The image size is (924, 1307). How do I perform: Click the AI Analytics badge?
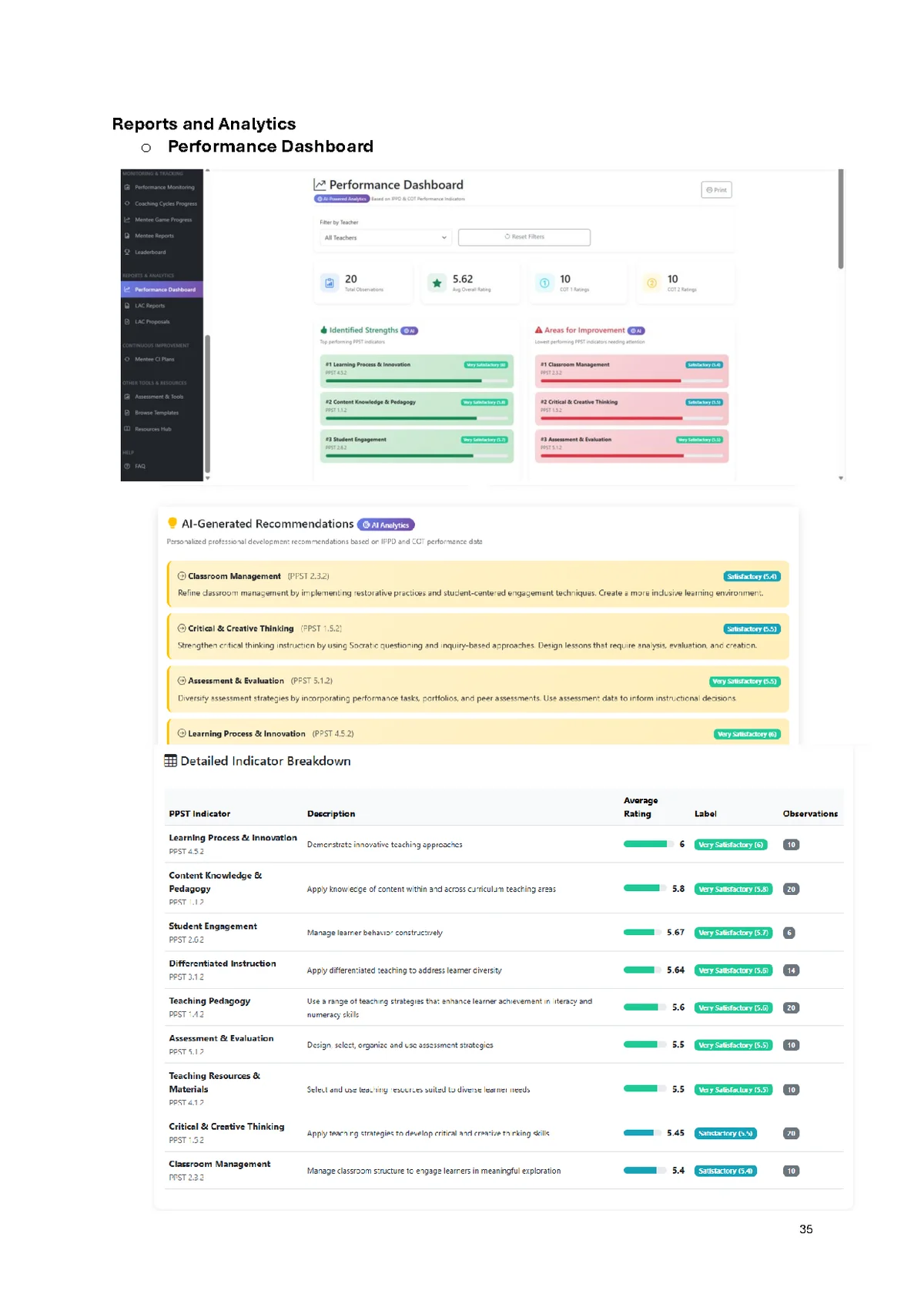(386, 525)
